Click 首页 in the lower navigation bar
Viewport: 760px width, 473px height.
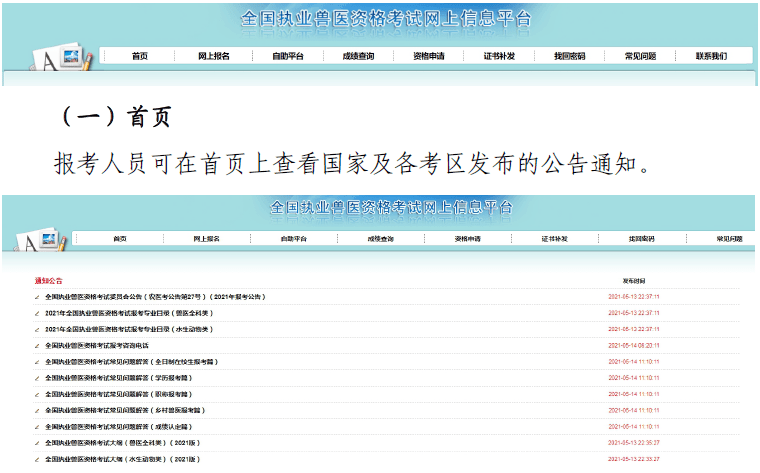coord(120,239)
